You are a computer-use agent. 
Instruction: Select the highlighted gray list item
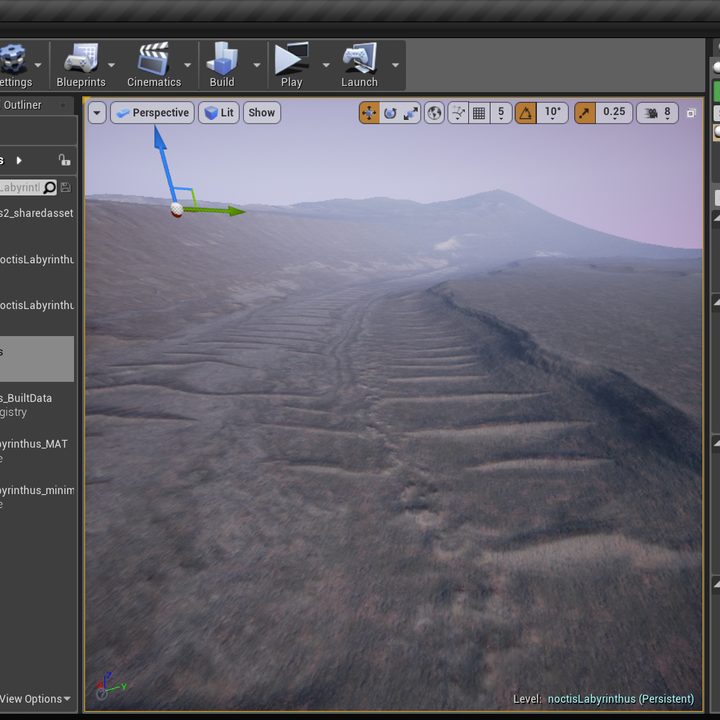[x=37, y=359]
